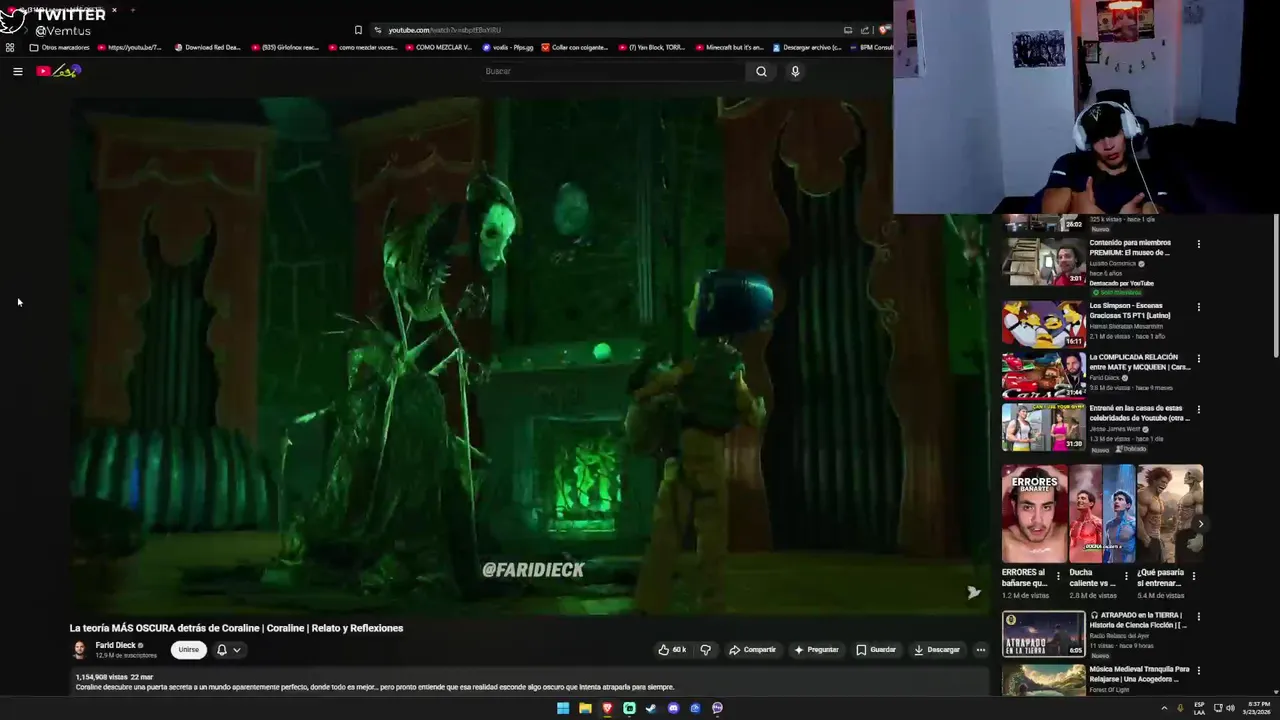
Task: Expand notification options chevron next to bell
Action: pos(237,650)
